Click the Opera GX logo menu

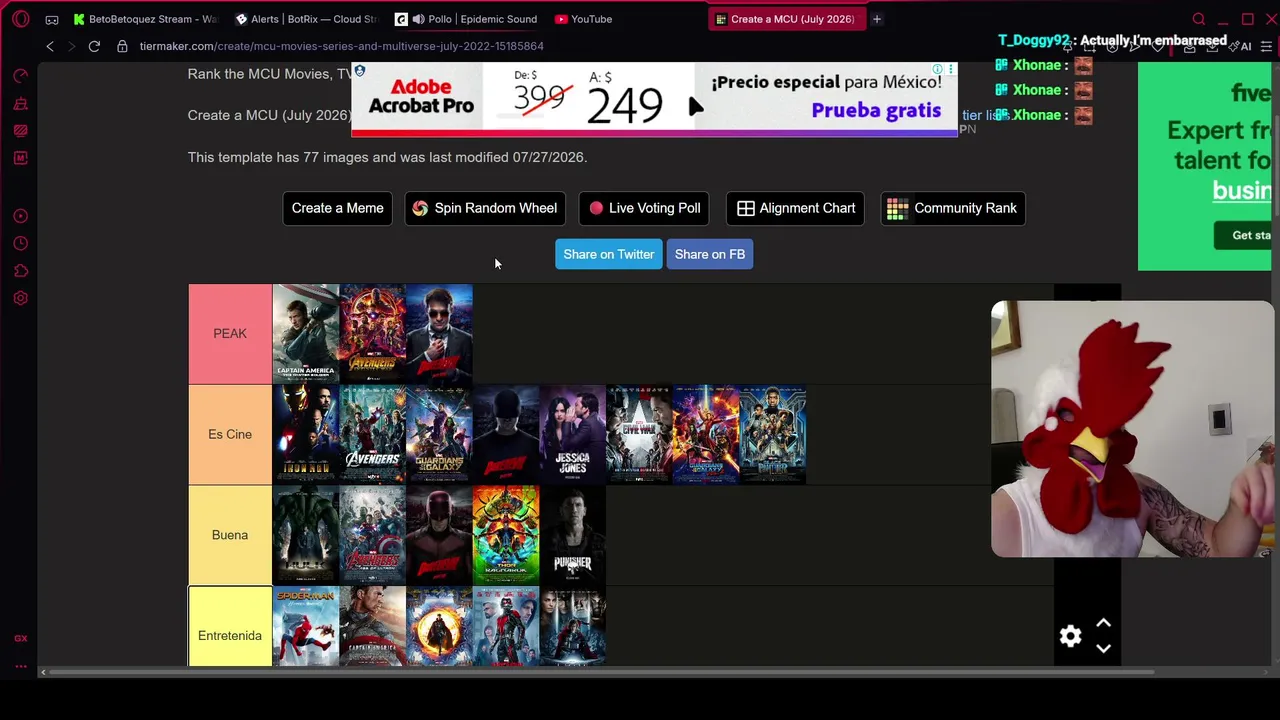tap(21, 19)
